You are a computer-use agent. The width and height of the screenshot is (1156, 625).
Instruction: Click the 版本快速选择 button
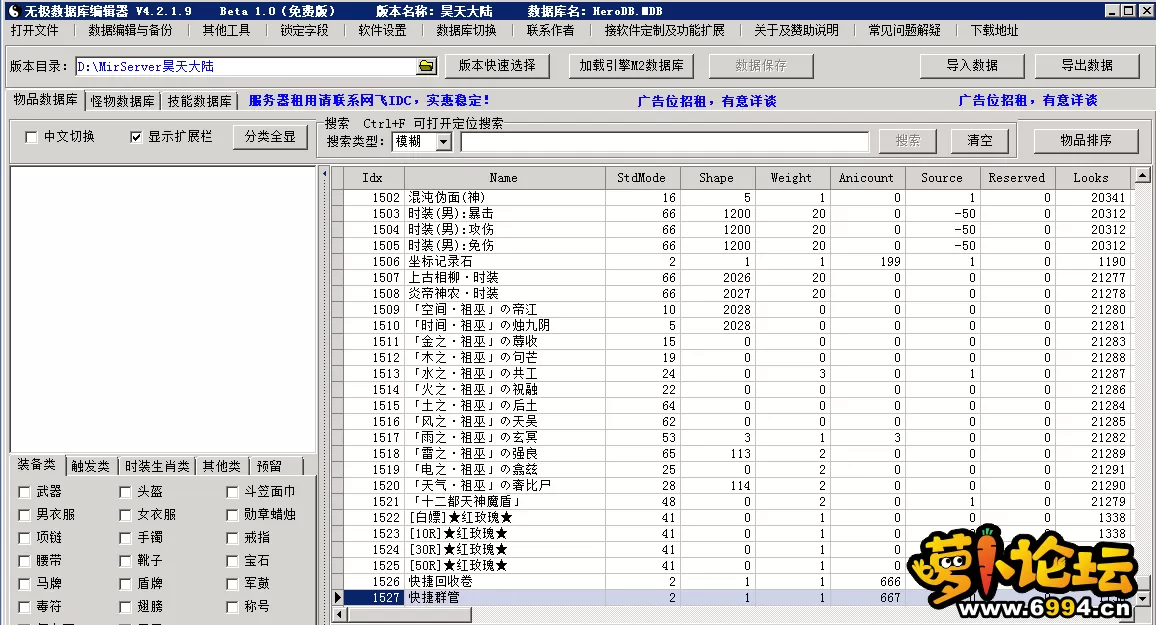[497, 66]
